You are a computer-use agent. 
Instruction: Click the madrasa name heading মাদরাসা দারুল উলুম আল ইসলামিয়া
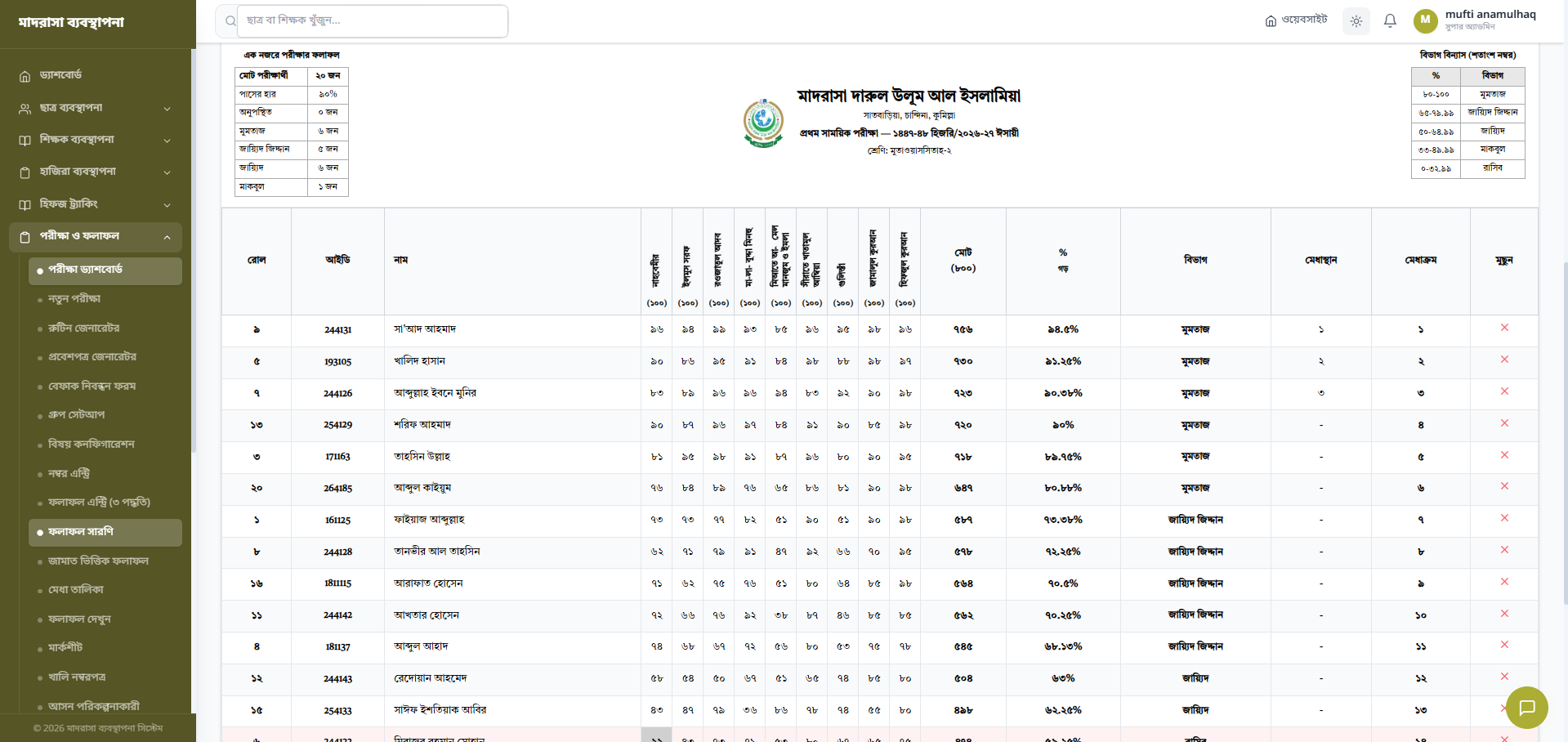point(909,96)
